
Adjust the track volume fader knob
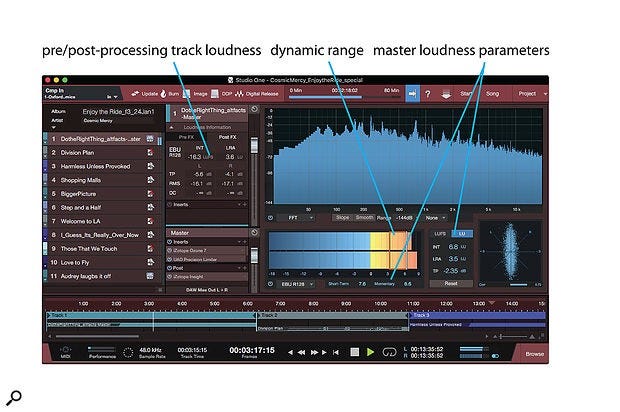pyautogui.click(x=254, y=145)
